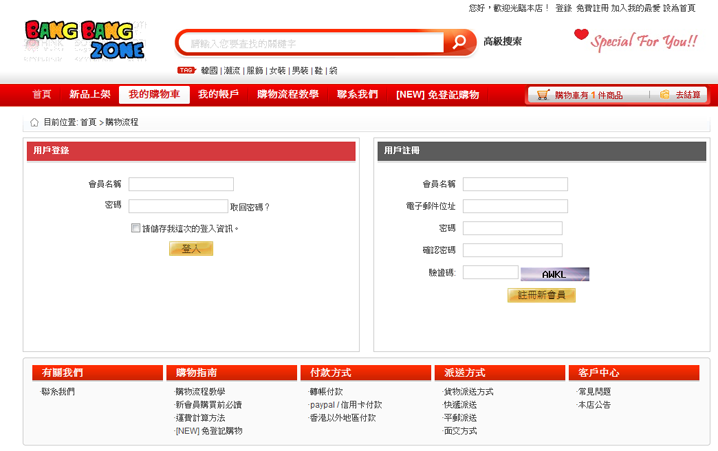Enable the remember login info checkbox
The image size is (718, 451).
pos(136,228)
